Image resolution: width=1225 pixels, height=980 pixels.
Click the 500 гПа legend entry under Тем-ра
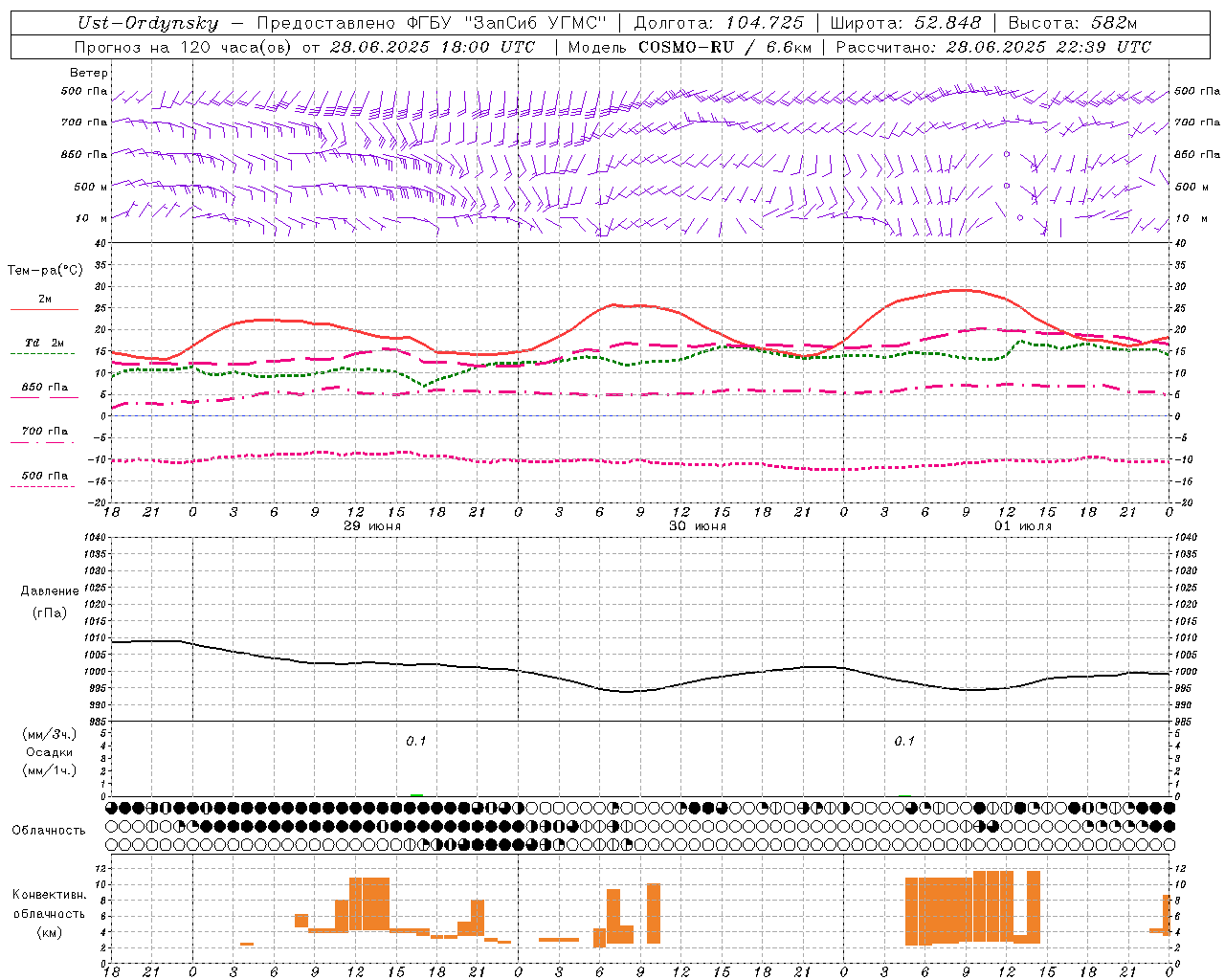pyautogui.click(x=45, y=476)
